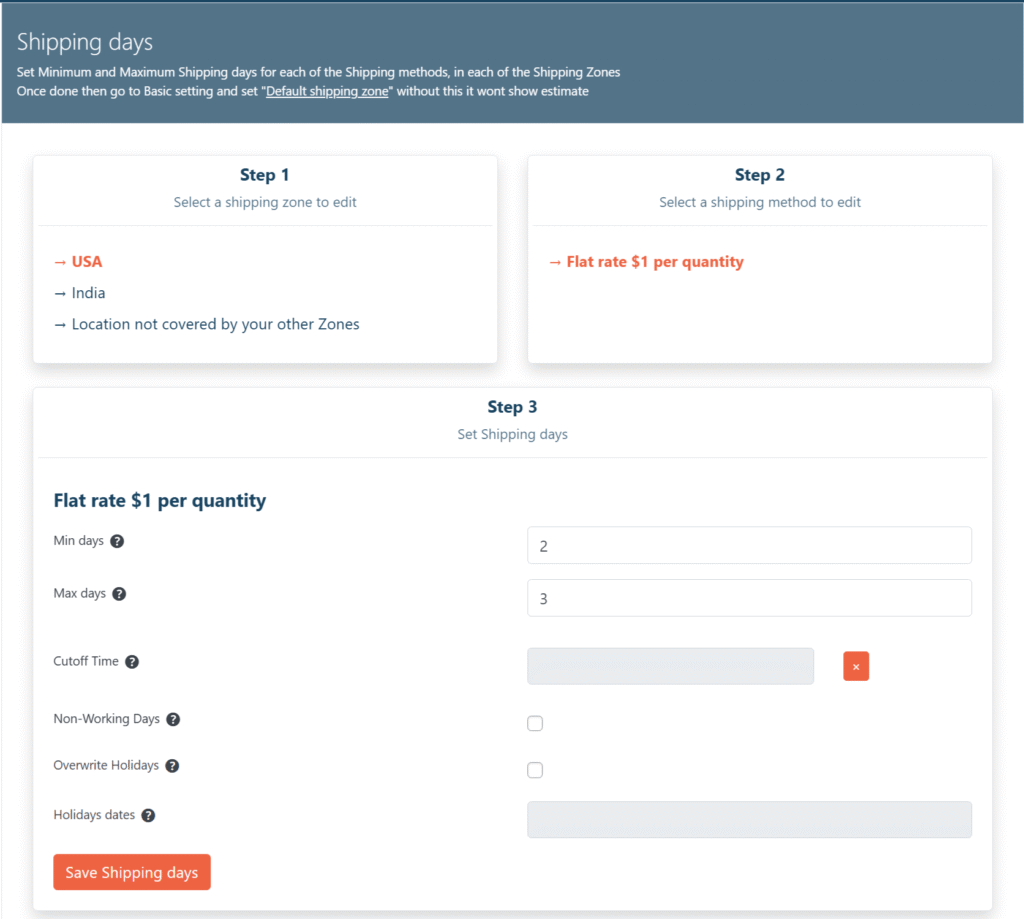Select the India shipping zone
The height and width of the screenshot is (919, 1024).
tap(88, 293)
